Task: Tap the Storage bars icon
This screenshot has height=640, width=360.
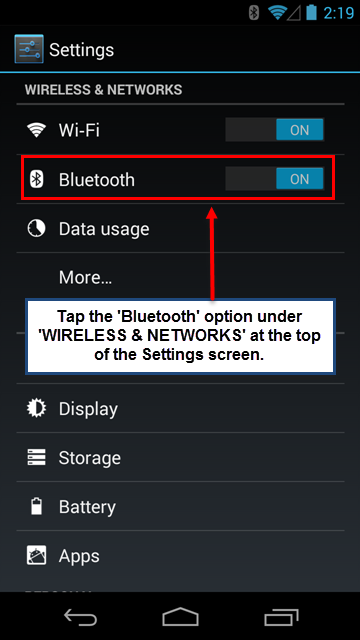Action: pyautogui.click(x=36, y=458)
